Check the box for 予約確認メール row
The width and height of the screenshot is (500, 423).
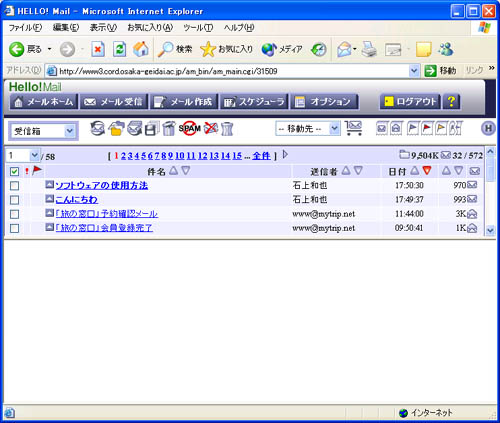pos(14,214)
